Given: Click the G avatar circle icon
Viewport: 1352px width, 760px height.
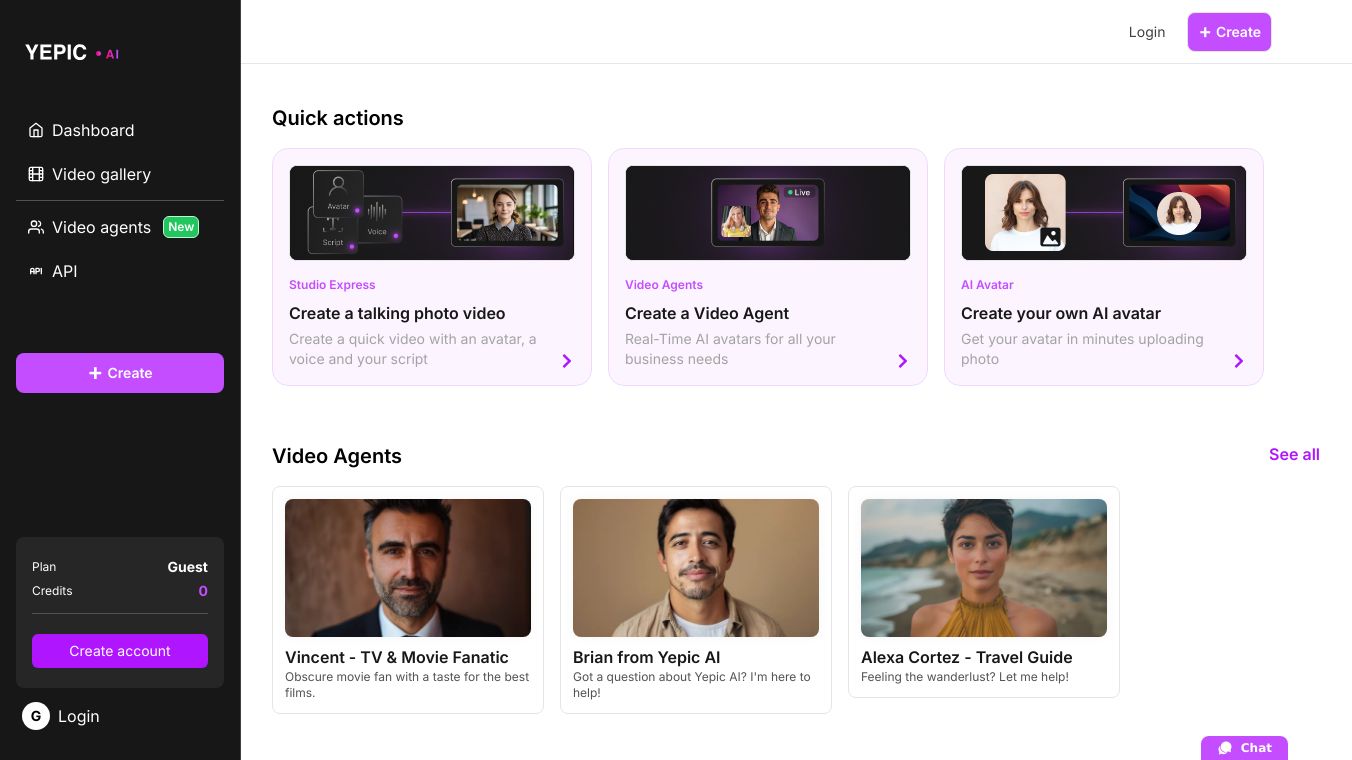Looking at the screenshot, I should click(x=36, y=716).
